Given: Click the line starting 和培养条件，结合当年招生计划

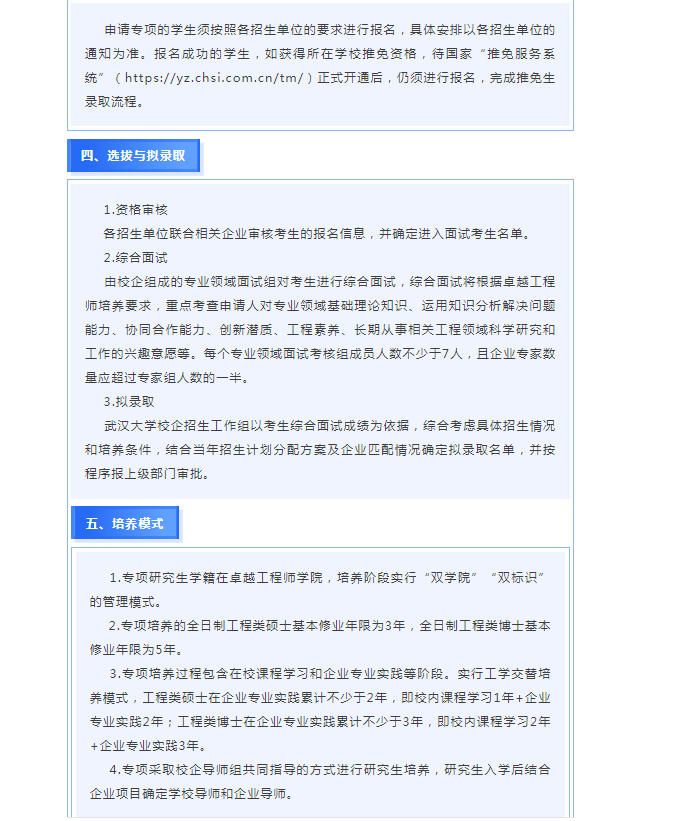Looking at the screenshot, I should pos(320,450).
